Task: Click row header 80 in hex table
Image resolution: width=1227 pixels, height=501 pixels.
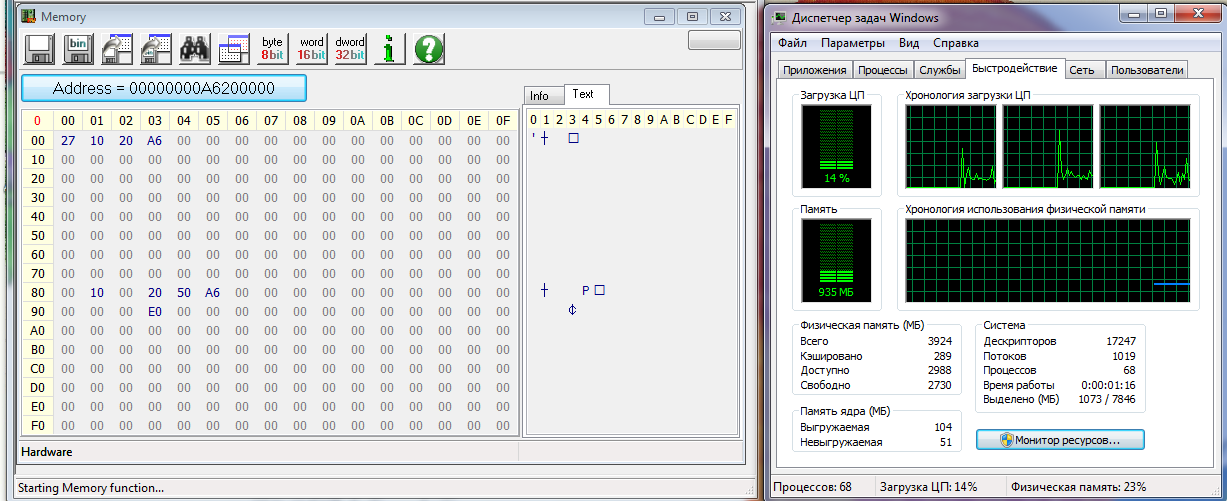Action: [x=38, y=292]
